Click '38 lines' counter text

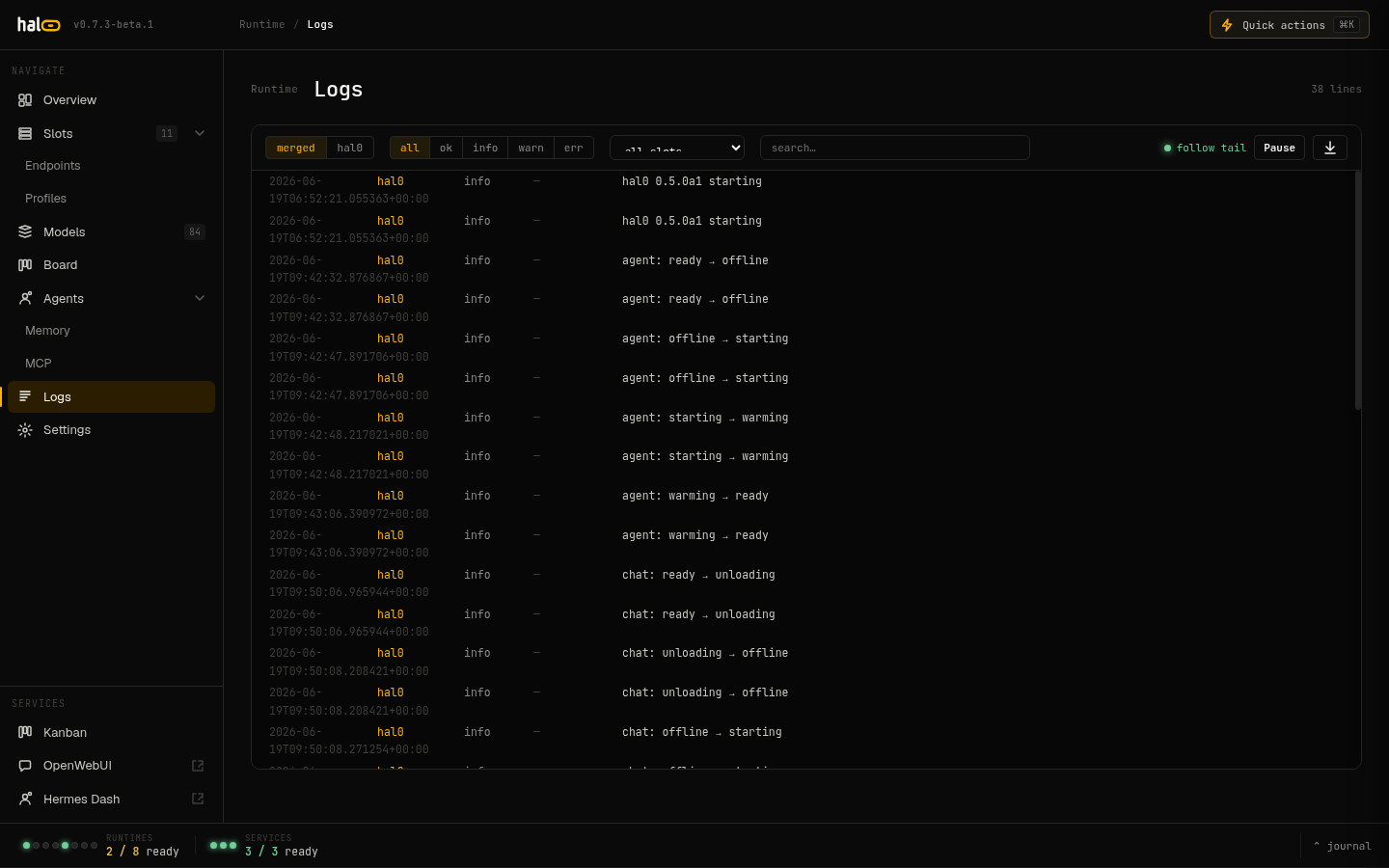coord(1336,89)
